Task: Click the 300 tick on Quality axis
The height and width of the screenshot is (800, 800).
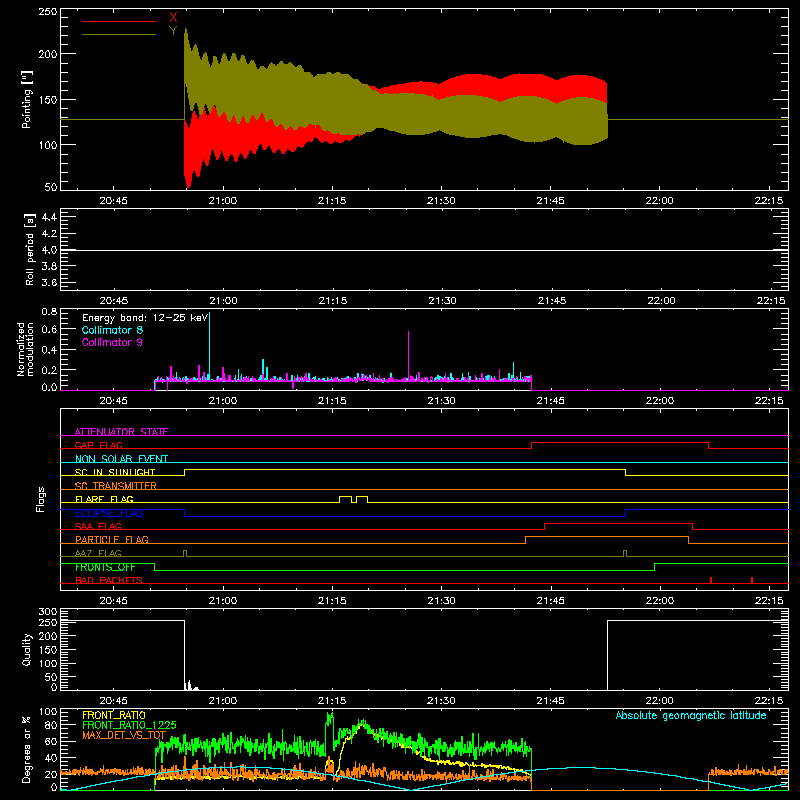Action: point(47,612)
